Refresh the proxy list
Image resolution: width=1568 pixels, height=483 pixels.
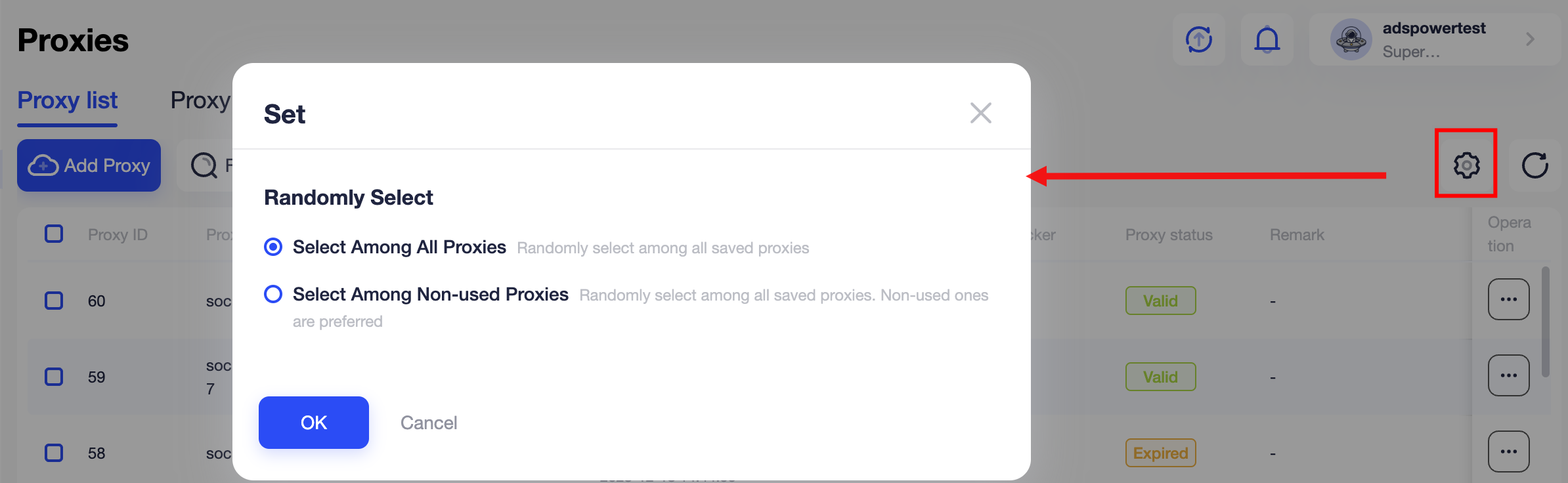pyautogui.click(x=1536, y=165)
